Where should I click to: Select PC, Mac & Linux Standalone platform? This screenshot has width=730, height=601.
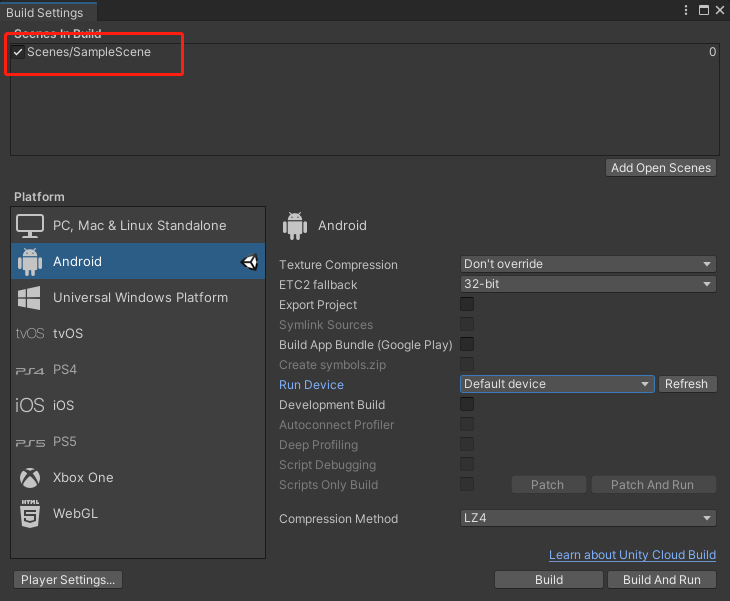pyautogui.click(x=138, y=226)
